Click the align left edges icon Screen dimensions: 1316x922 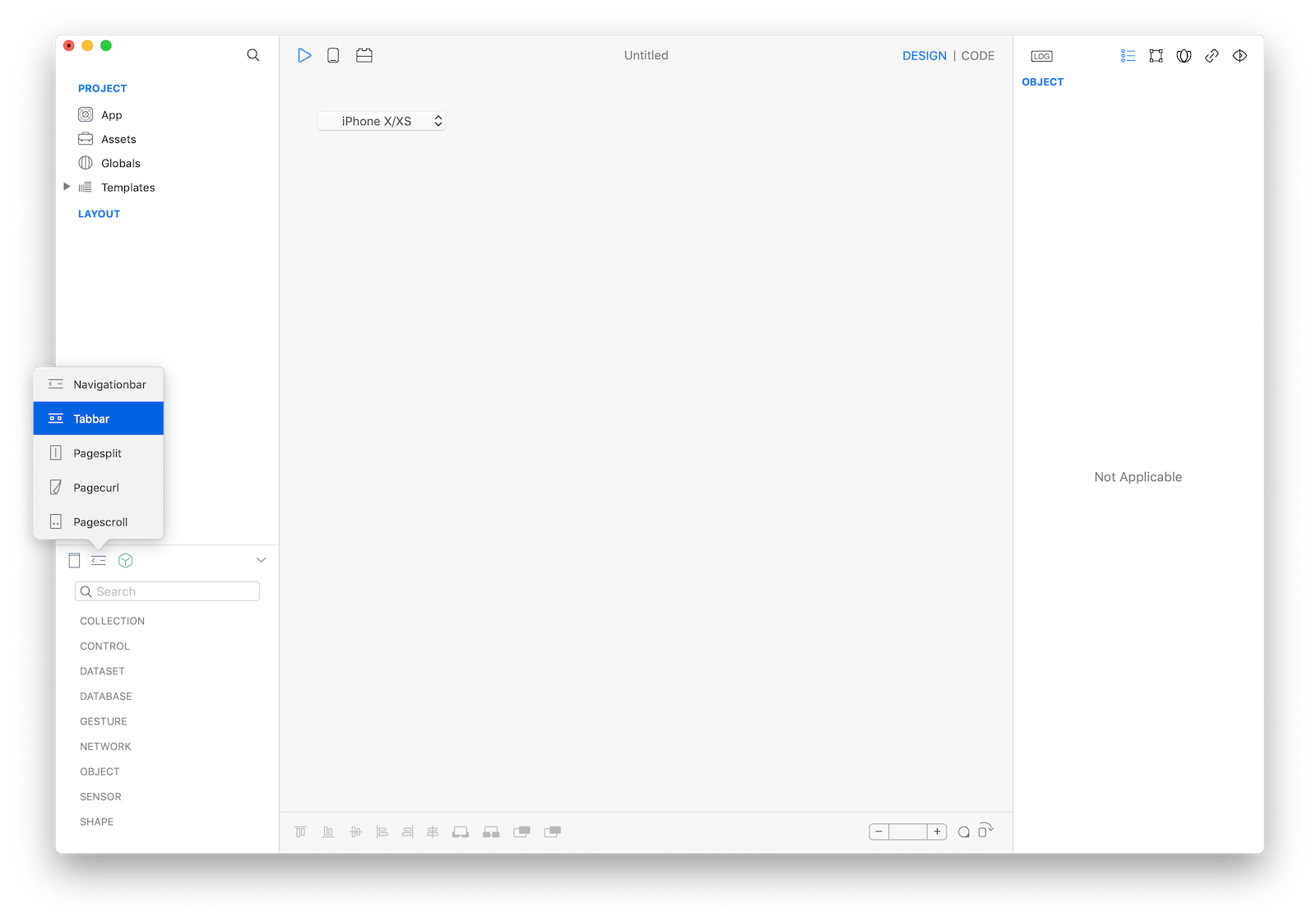tap(382, 832)
